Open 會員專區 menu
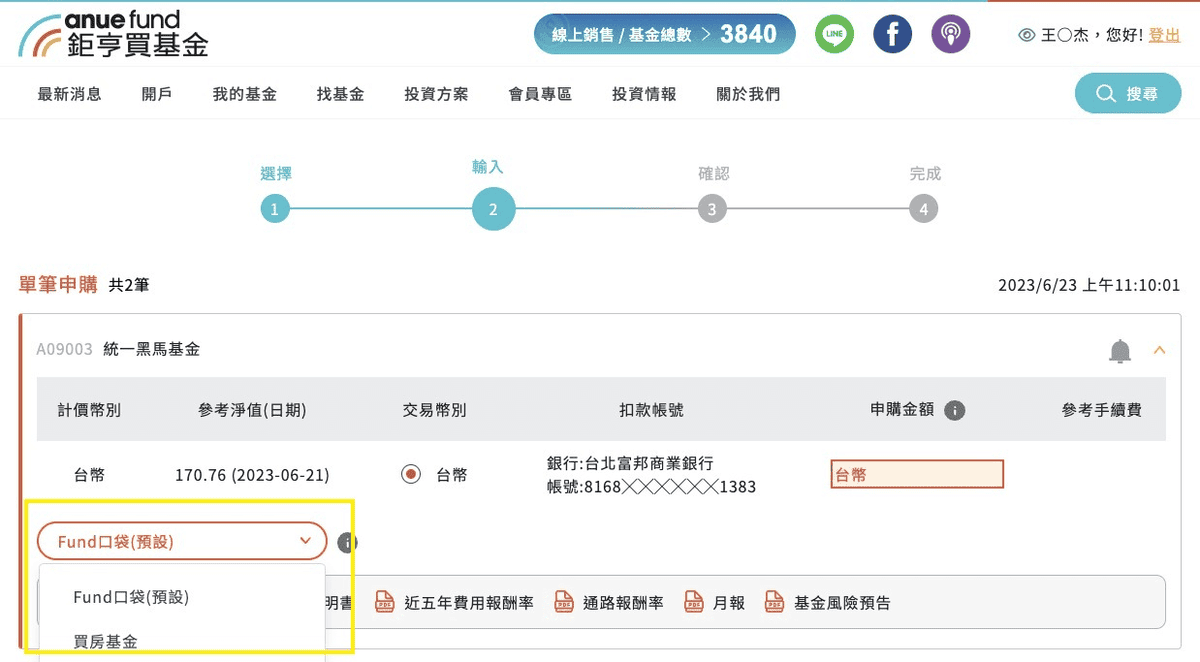Screen dimensions: 1200x662 (540, 94)
